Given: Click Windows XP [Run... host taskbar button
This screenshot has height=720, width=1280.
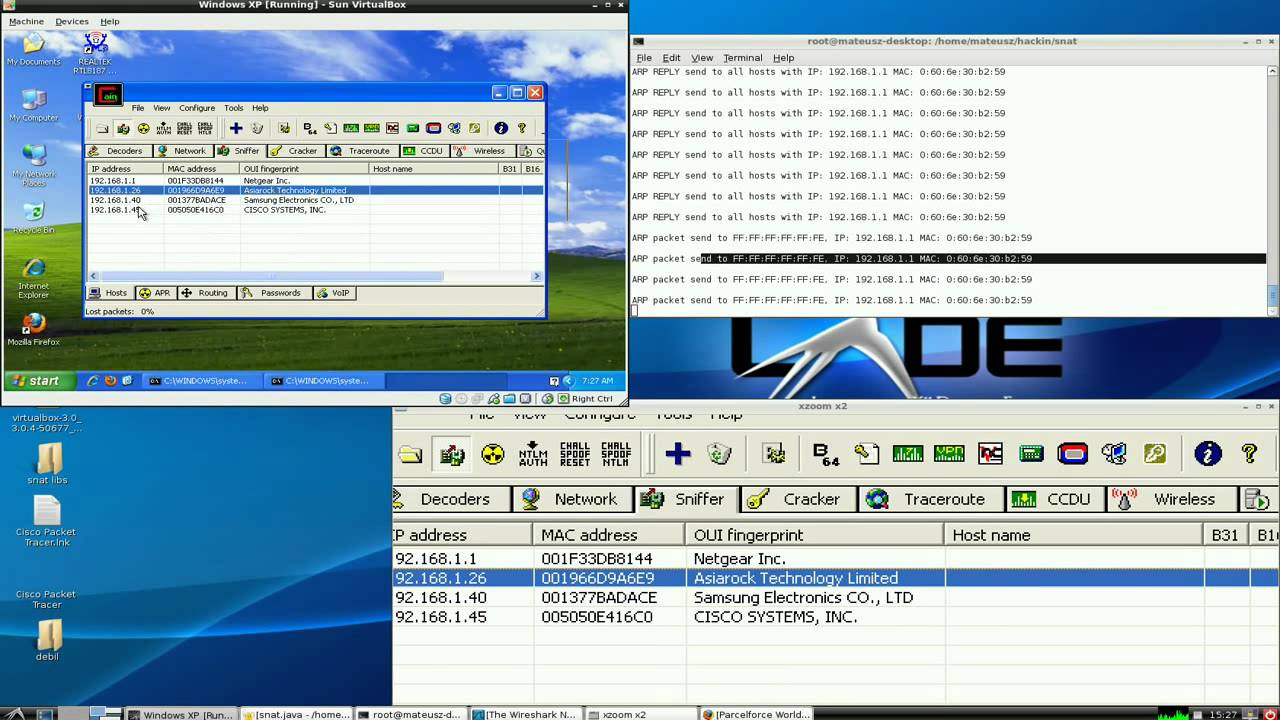Looking at the screenshot, I should tap(182, 714).
